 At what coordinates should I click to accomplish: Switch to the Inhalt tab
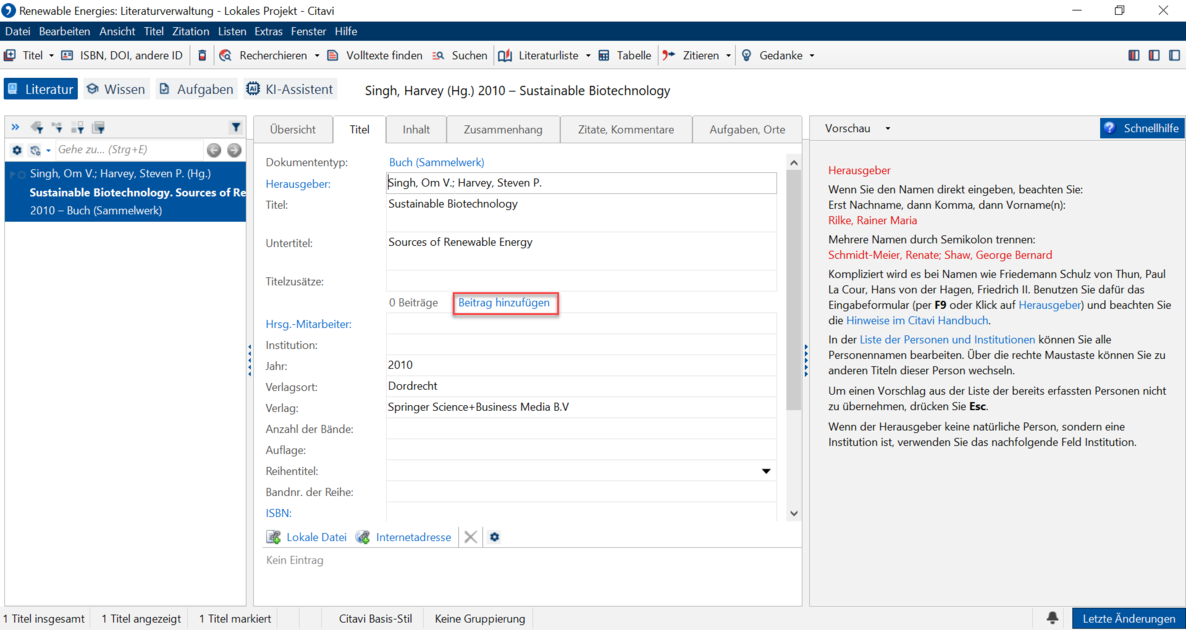pyautogui.click(x=416, y=129)
